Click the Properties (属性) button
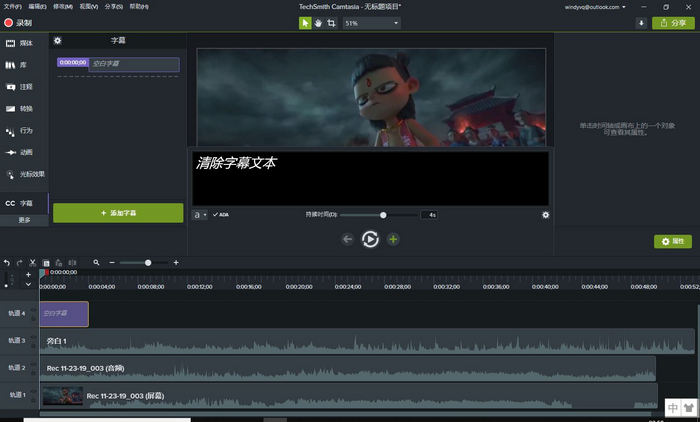Image resolution: width=700 pixels, height=422 pixels. [673, 242]
